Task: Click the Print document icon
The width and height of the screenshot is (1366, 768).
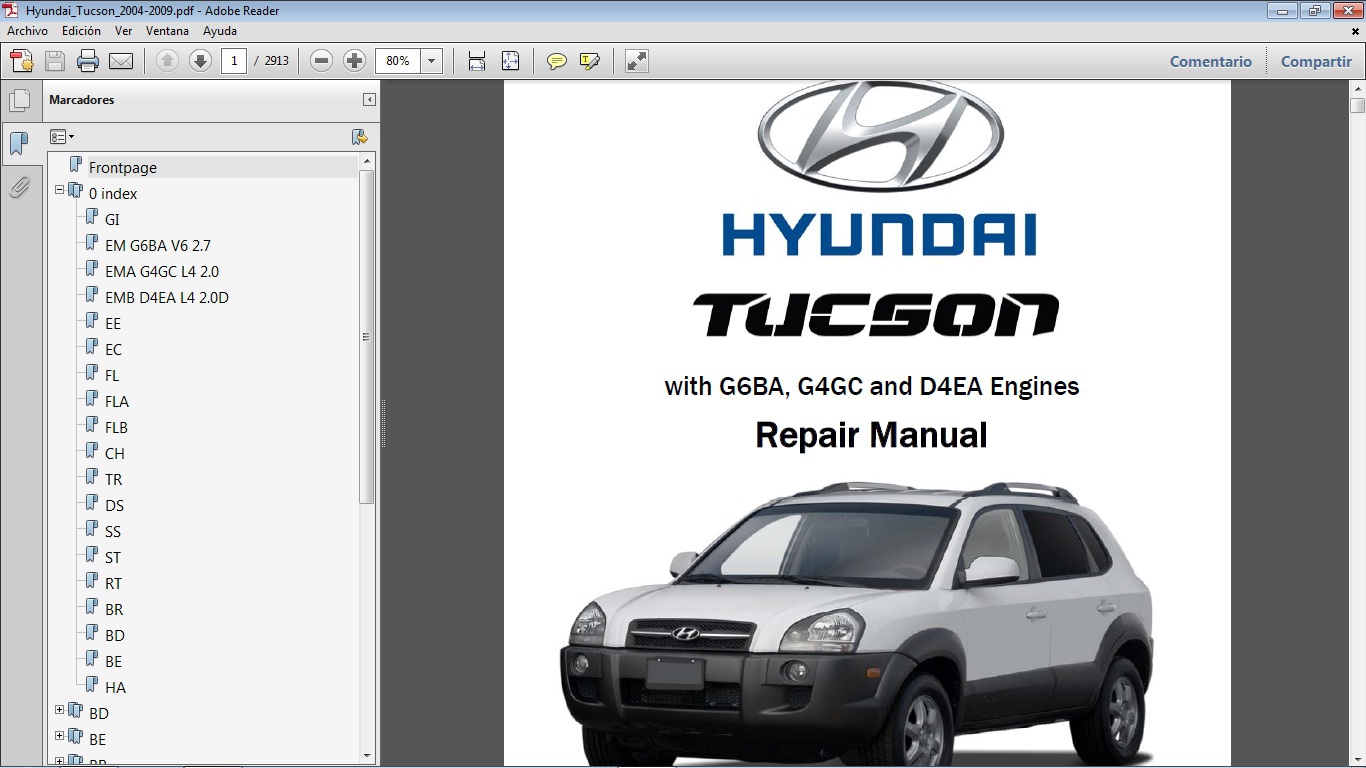Action: coord(88,61)
